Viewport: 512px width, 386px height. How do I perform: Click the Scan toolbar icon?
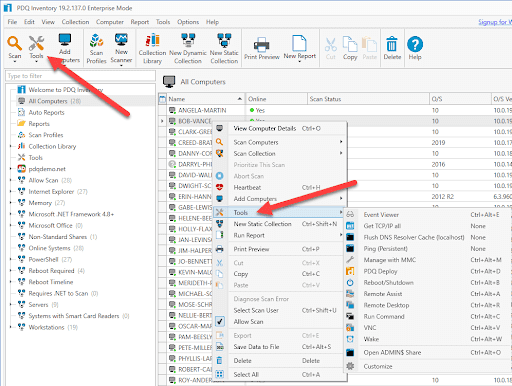click(15, 43)
